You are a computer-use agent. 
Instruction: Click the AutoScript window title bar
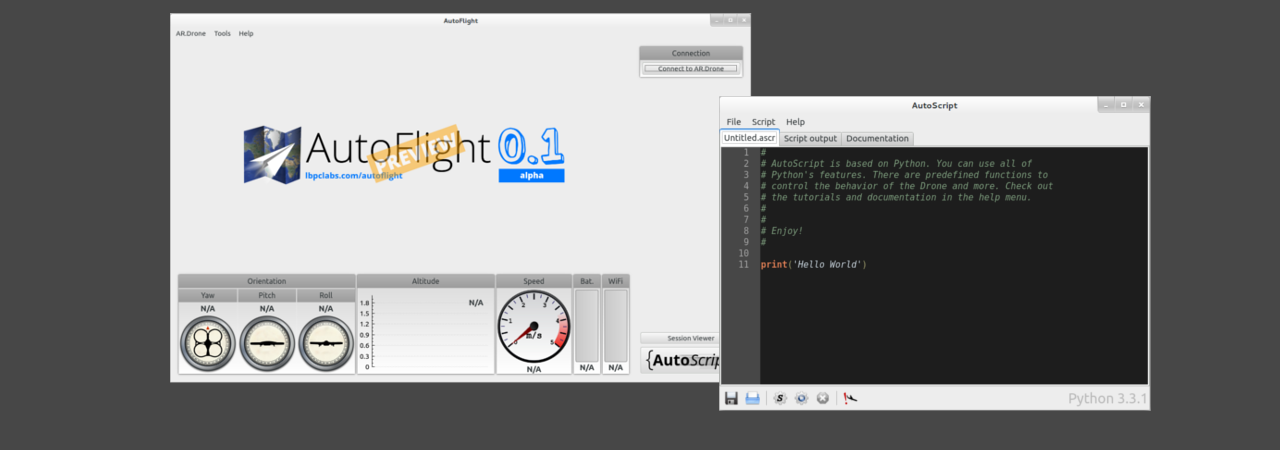click(934, 105)
